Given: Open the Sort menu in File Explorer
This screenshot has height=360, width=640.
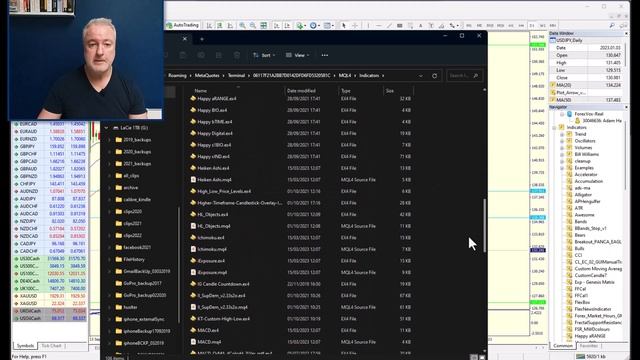Looking at the screenshot, I should point(264,55).
